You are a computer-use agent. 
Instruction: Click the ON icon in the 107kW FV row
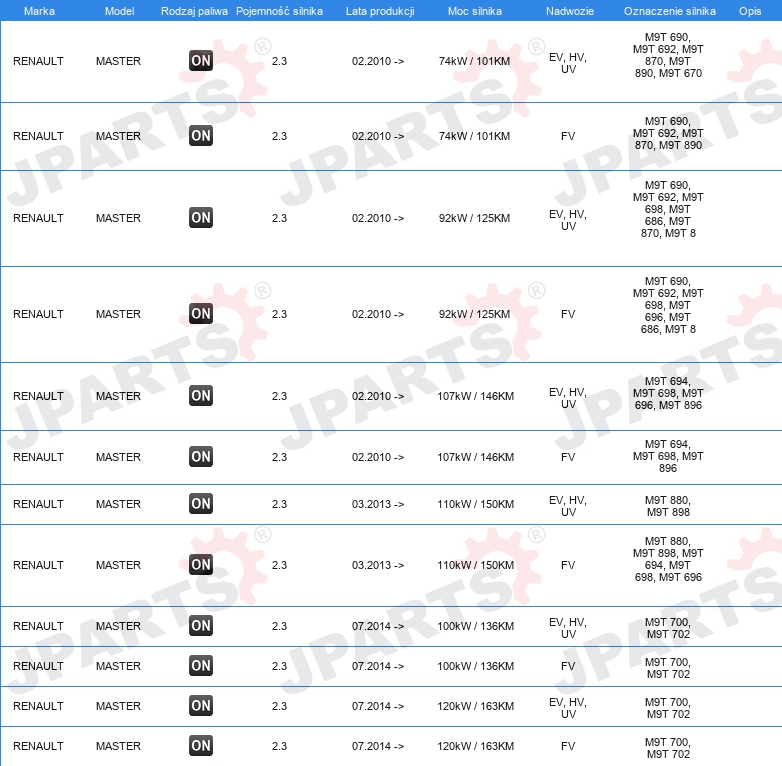point(201,457)
